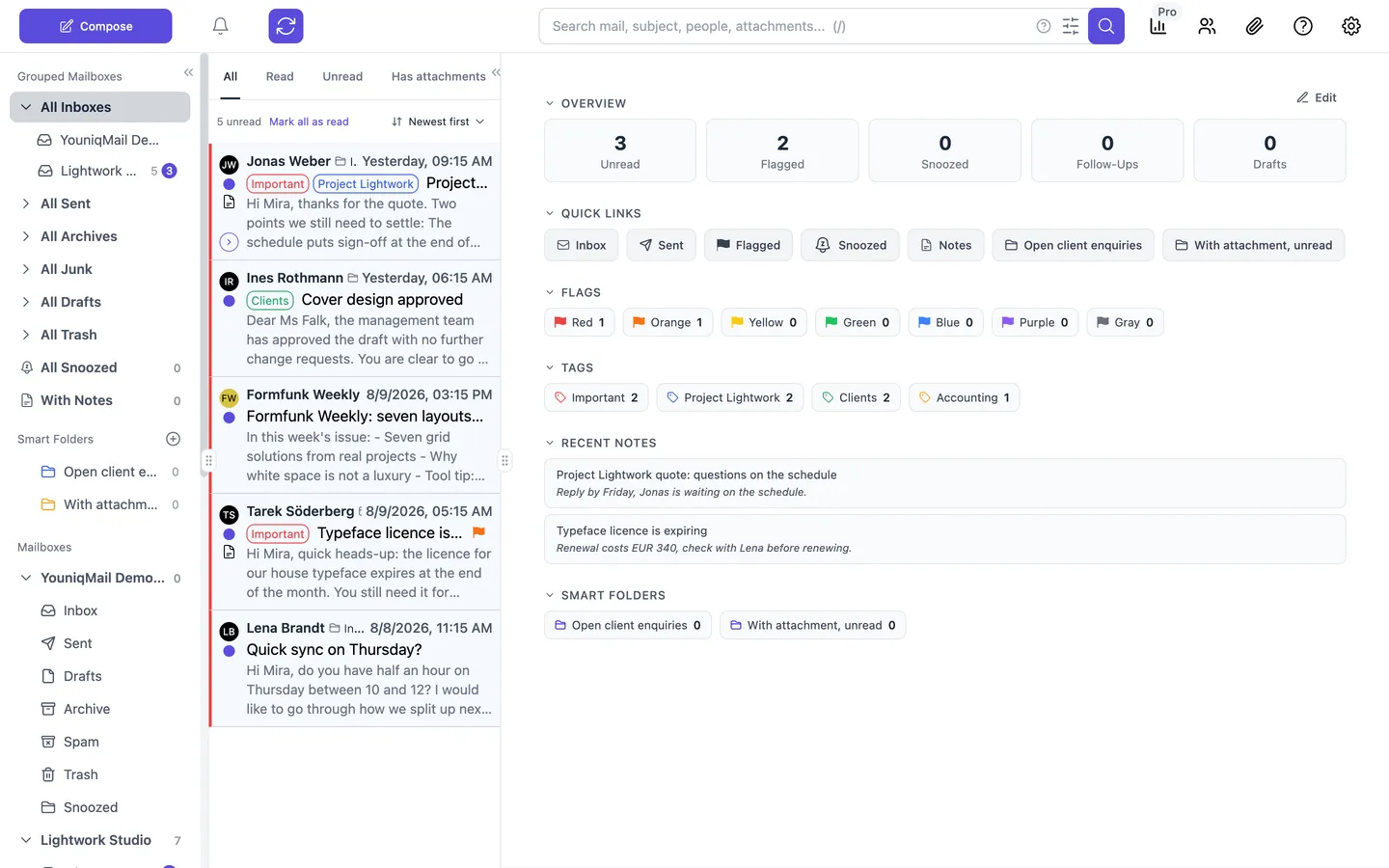Expand the All Sent group
This screenshot has width=1389, height=868.
(x=26, y=203)
